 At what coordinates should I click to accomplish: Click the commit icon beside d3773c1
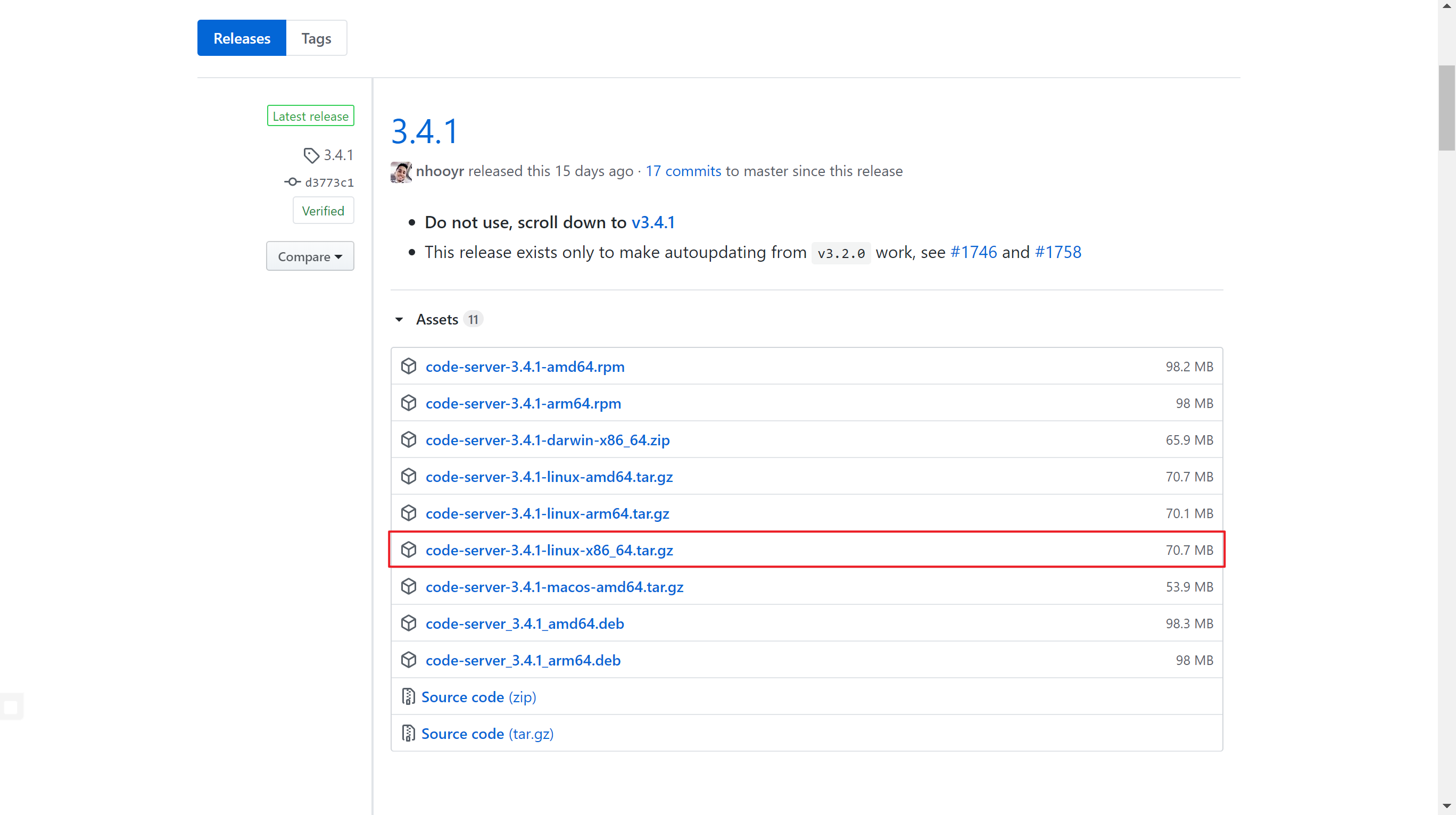292,182
